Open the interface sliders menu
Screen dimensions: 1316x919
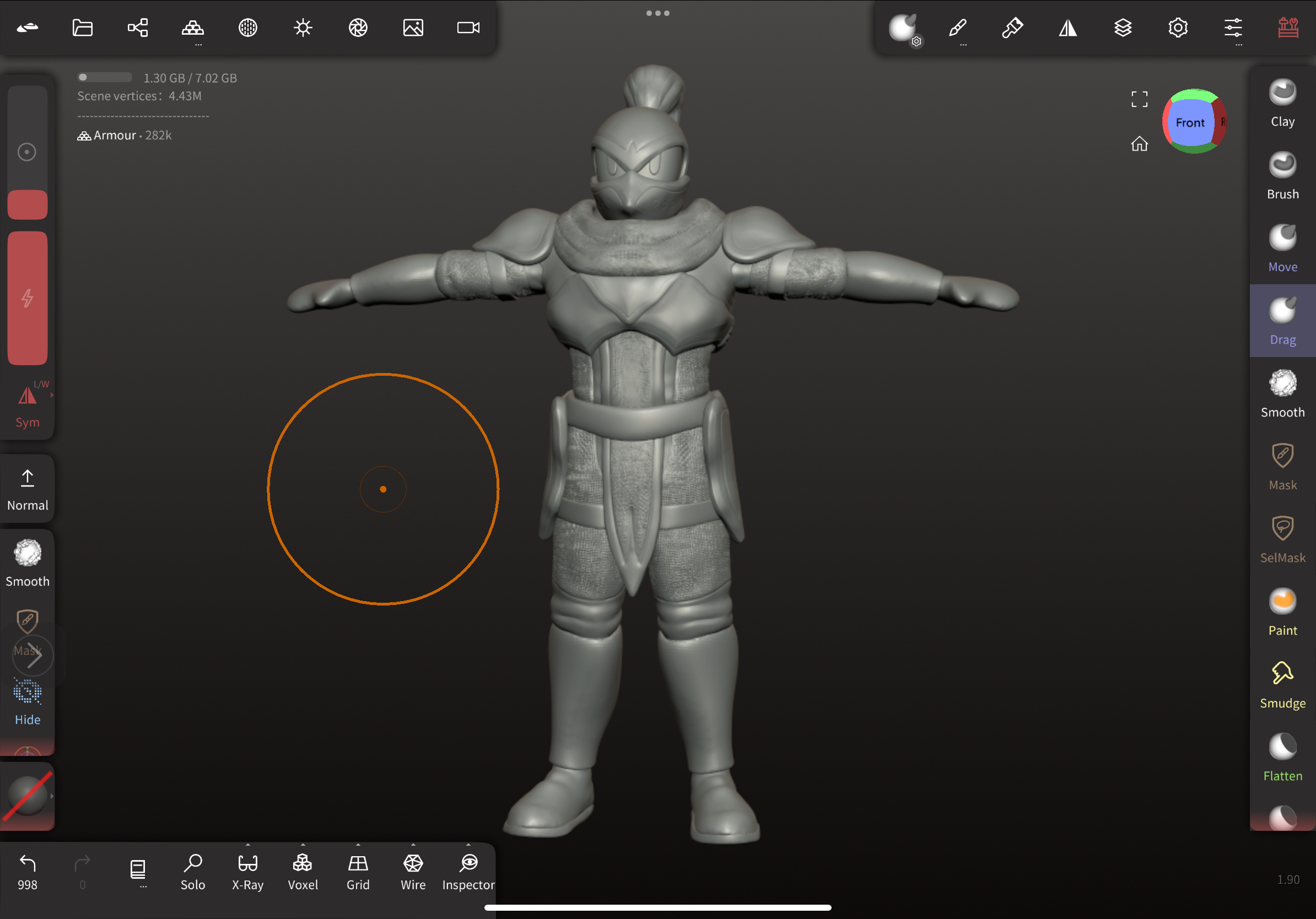pos(1233,29)
